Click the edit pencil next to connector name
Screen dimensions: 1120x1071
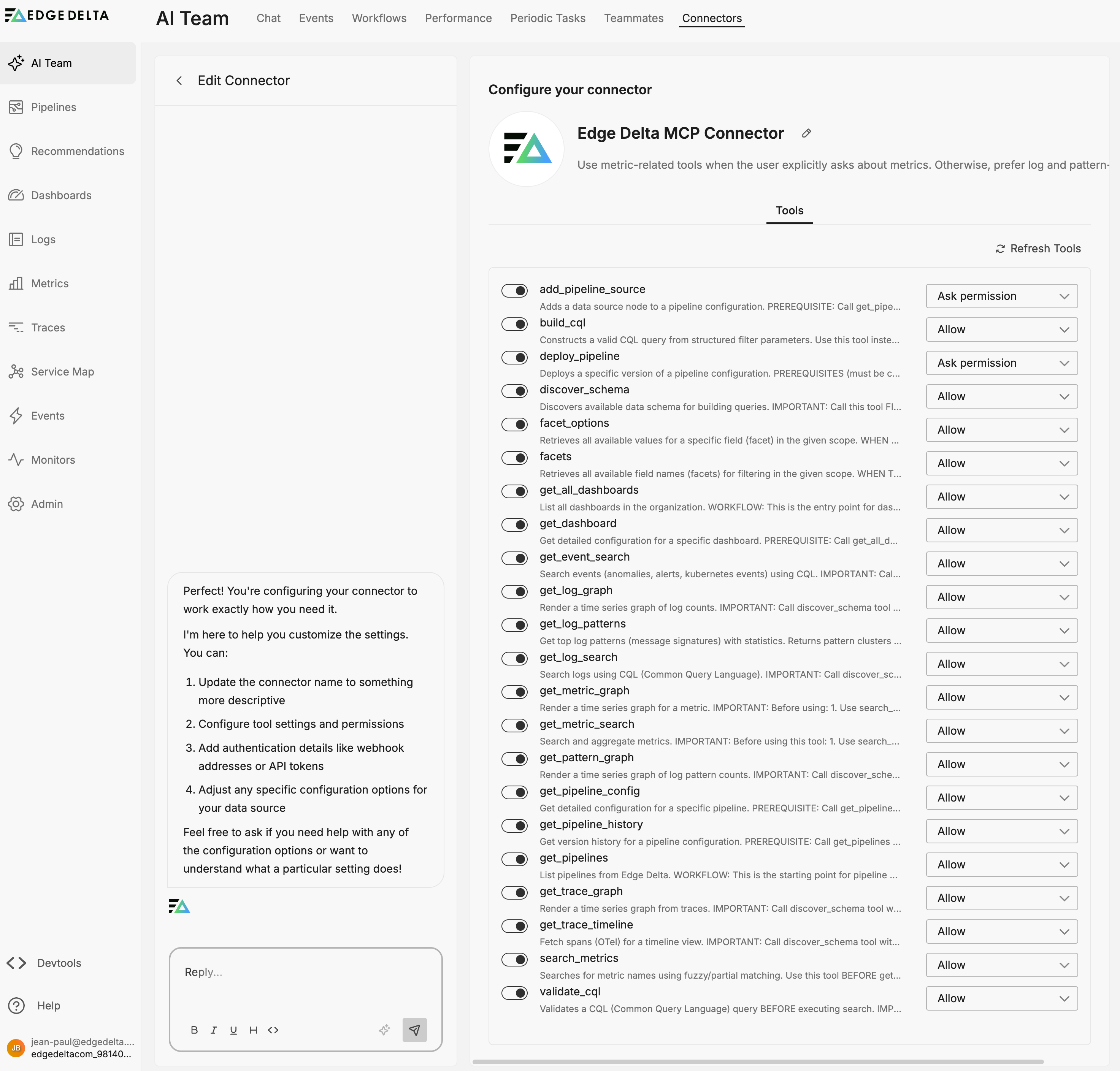(806, 133)
